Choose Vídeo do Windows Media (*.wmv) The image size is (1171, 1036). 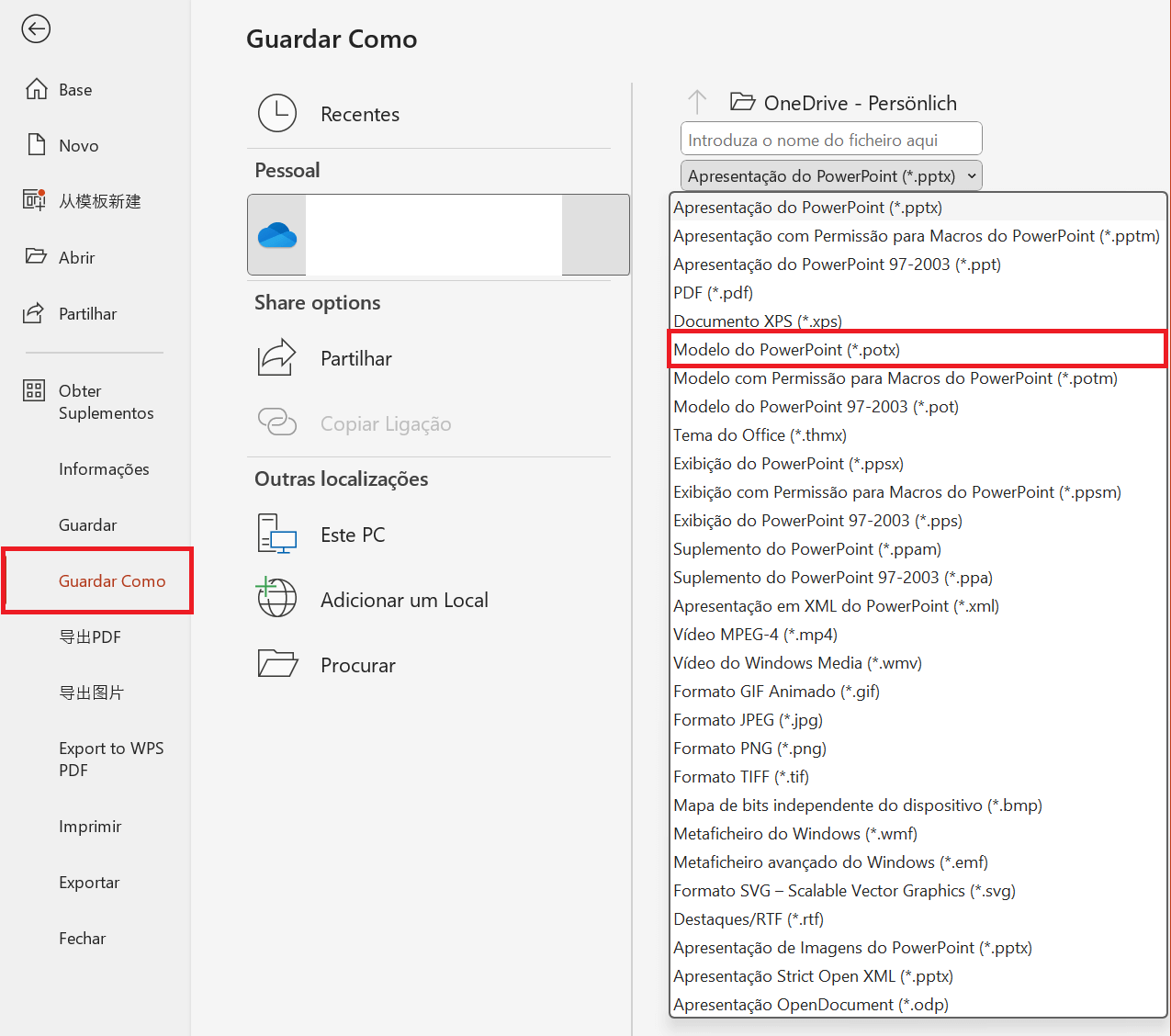pos(918,663)
